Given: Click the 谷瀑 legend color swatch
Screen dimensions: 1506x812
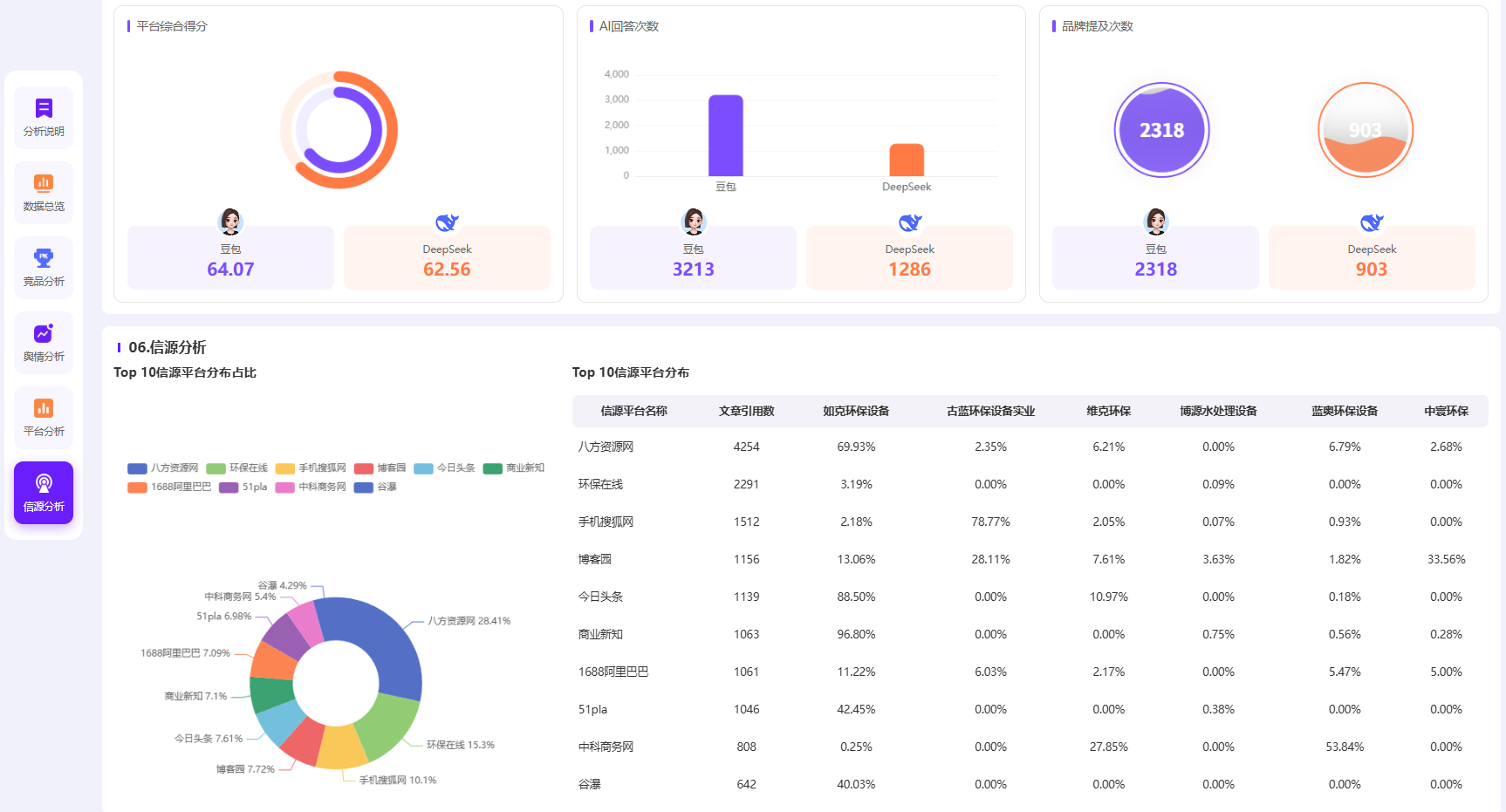Looking at the screenshot, I should click(364, 488).
